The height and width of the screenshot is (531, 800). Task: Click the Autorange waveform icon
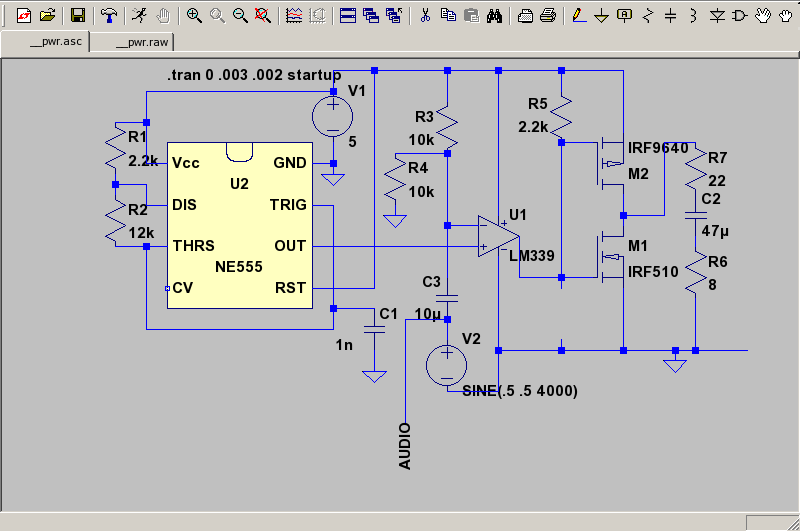click(x=294, y=16)
